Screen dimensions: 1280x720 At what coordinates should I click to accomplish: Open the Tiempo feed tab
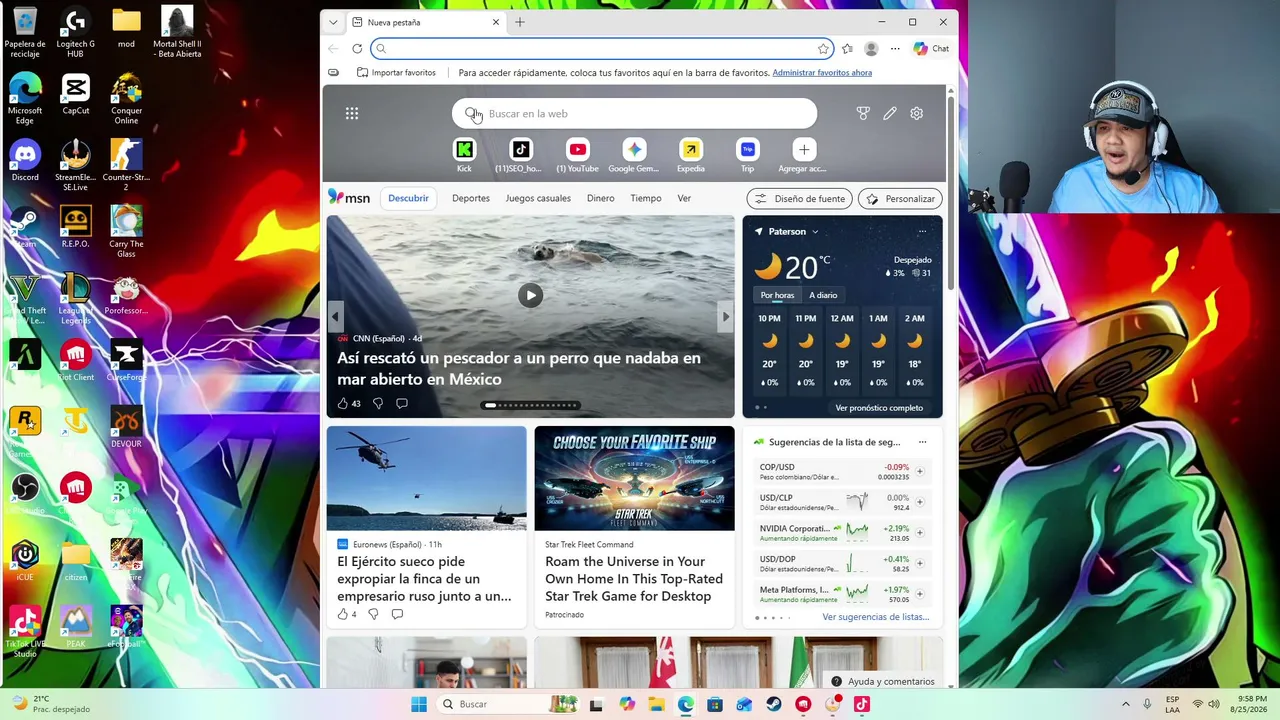click(x=646, y=198)
